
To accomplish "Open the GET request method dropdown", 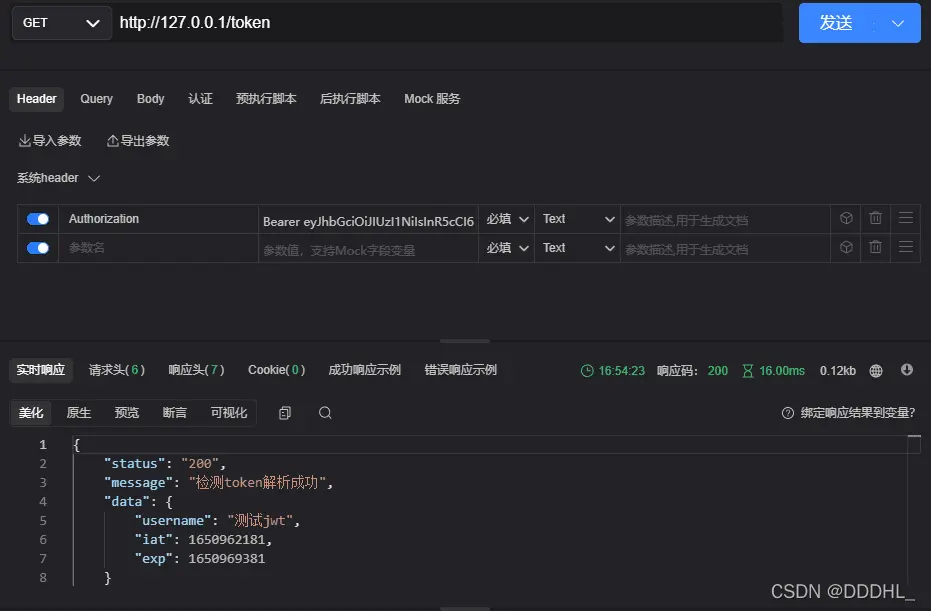I will point(61,22).
